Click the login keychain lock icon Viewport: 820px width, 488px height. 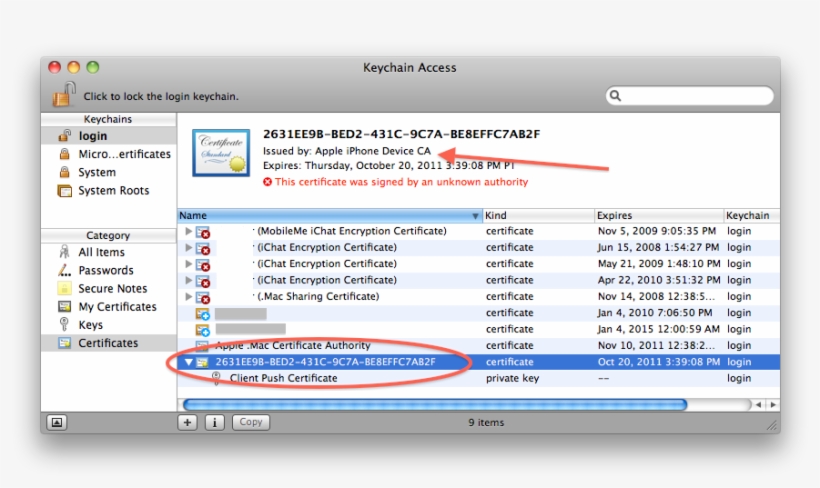(64, 136)
